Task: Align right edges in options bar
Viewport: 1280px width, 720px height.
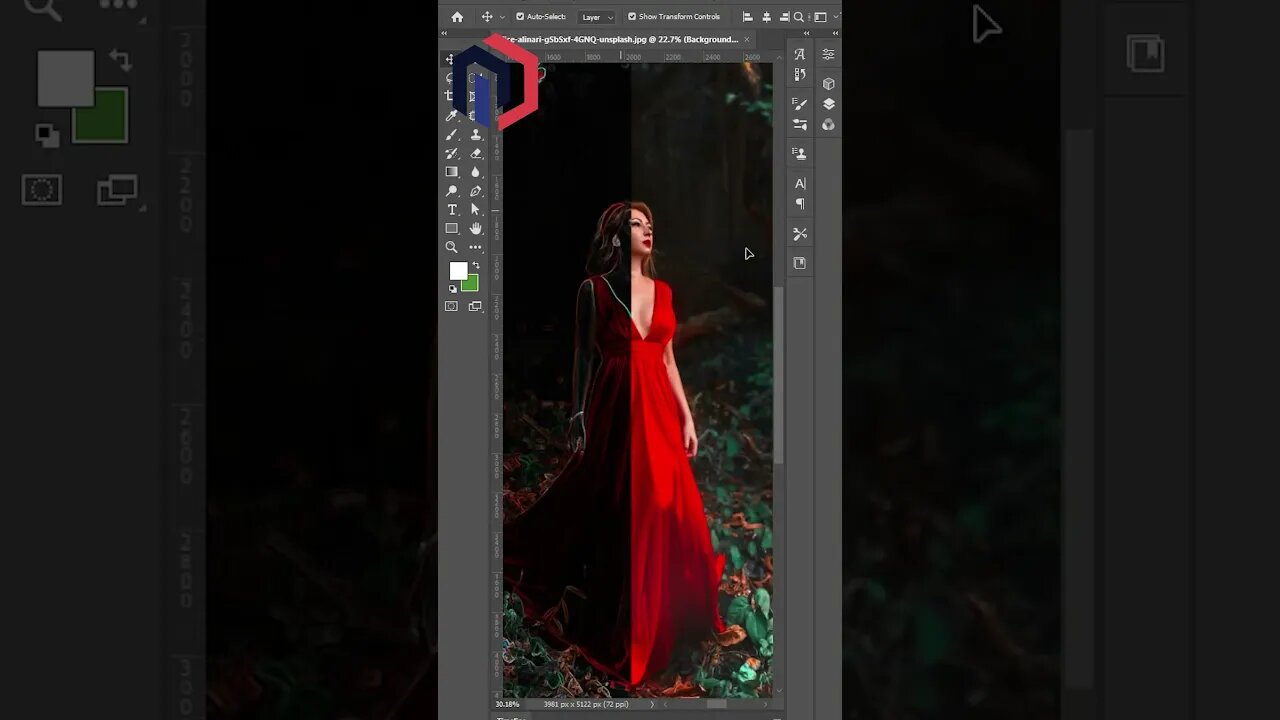Action: click(x=784, y=17)
